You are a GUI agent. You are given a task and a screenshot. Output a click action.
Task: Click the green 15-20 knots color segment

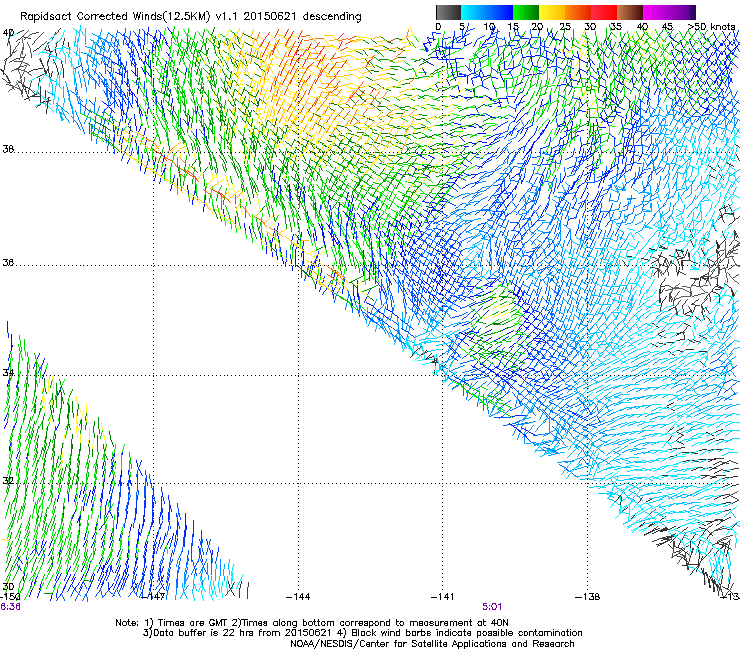click(x=526, y=12)
